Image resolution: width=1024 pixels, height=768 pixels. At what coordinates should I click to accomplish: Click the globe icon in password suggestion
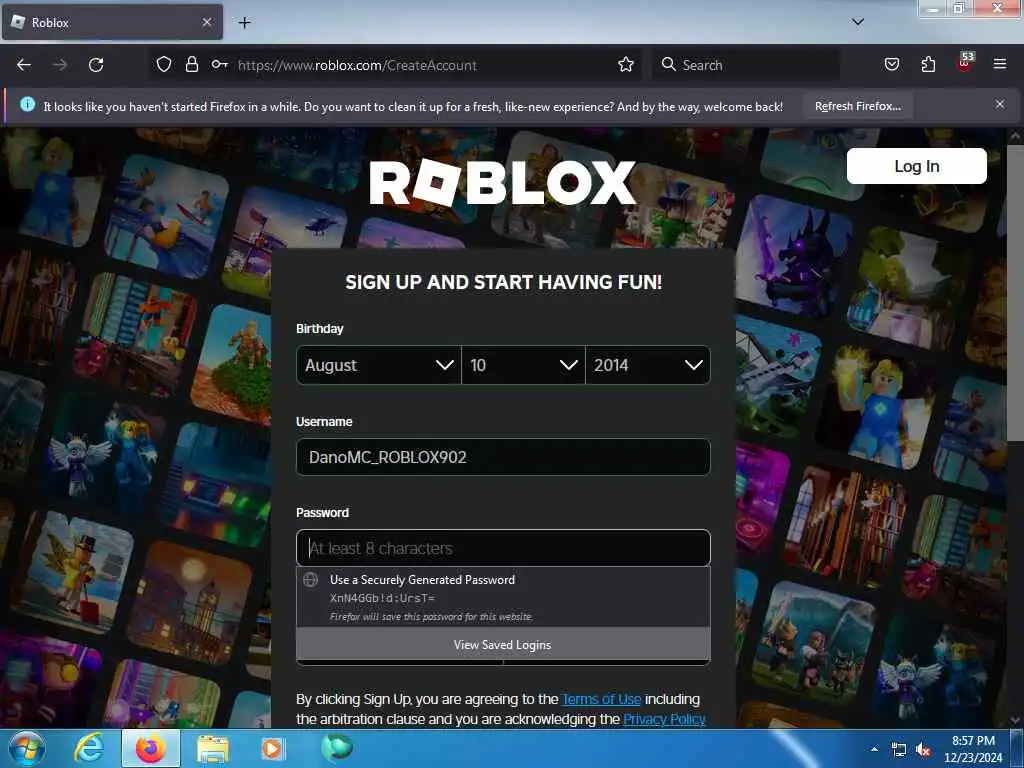(x=311, y=579)
